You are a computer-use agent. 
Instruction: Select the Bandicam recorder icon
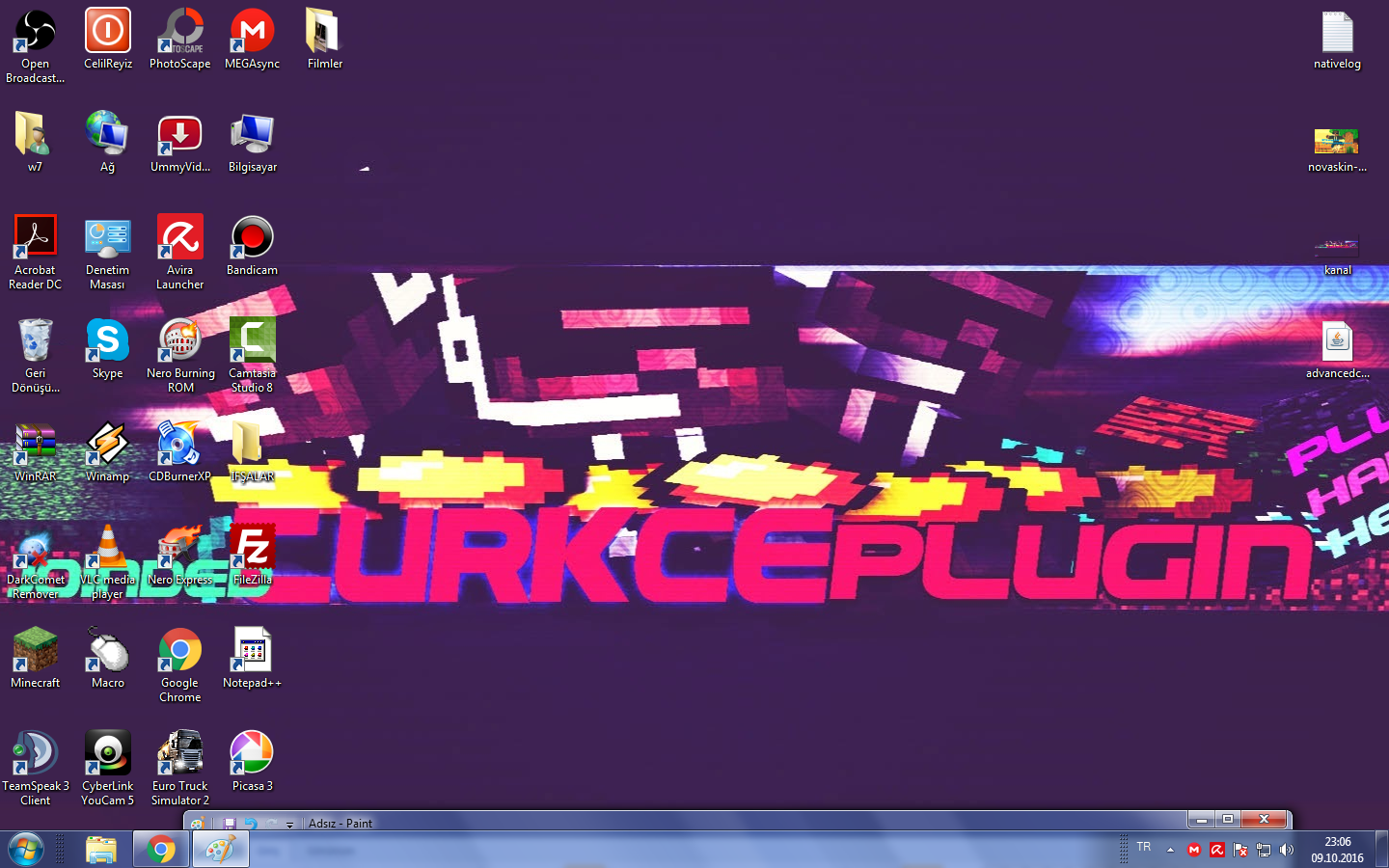(x=253, y=245)
